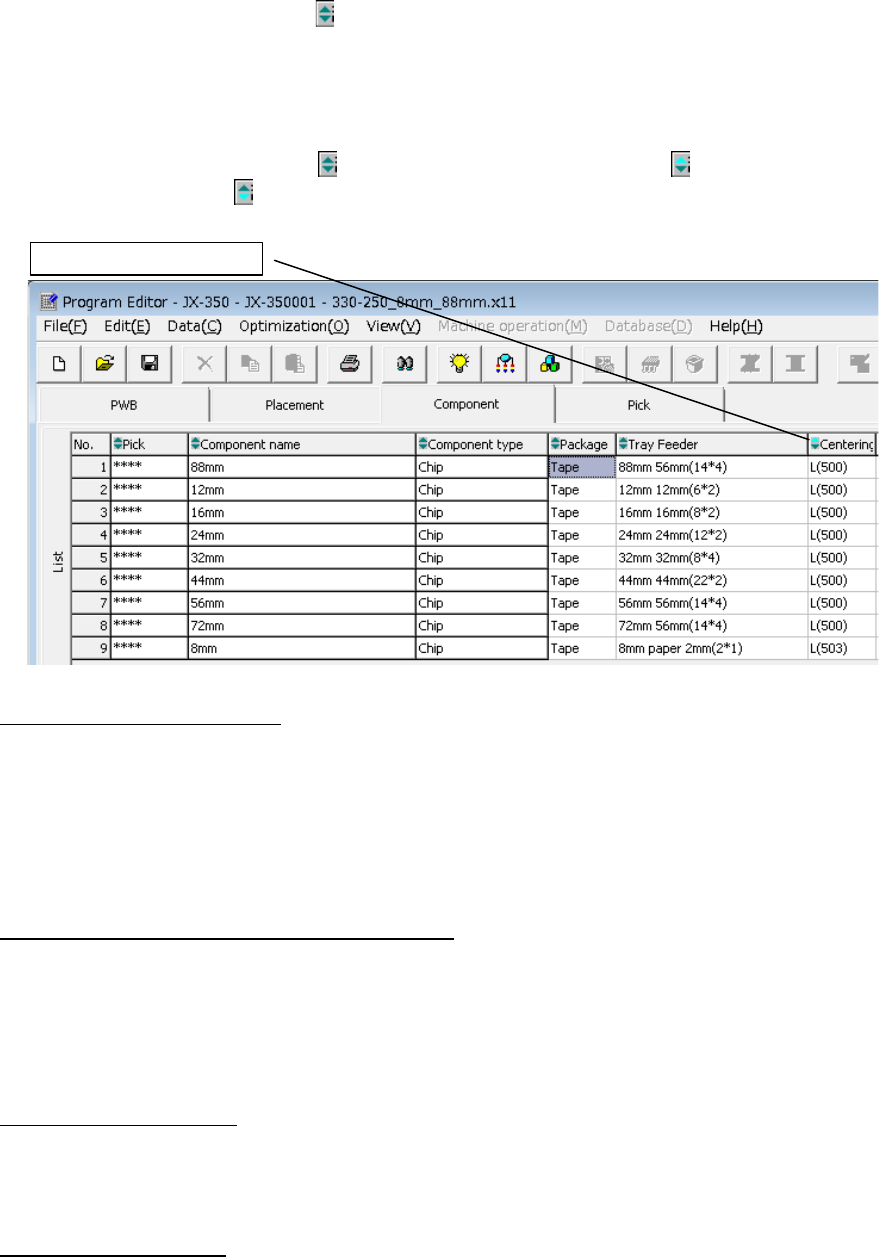Select component name cell 56mm
The image size is (879, 1257).
(302, 603)
